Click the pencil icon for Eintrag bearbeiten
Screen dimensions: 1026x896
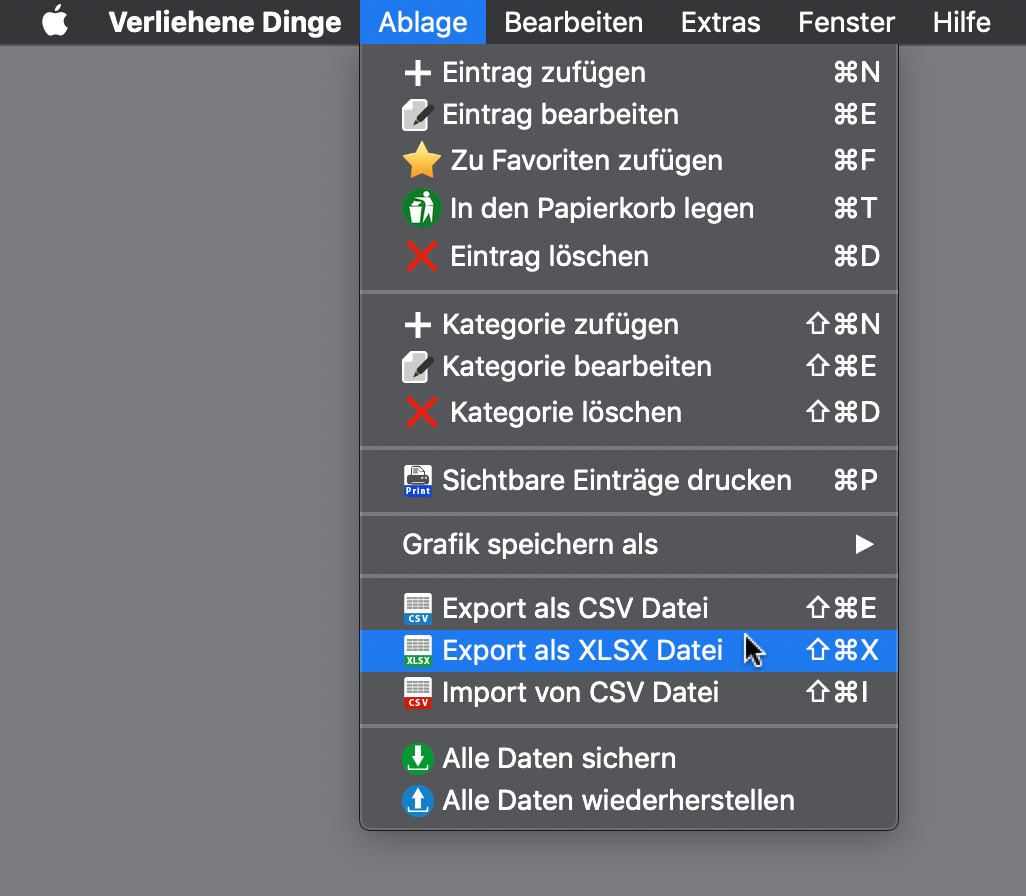(x=417, y=115)
